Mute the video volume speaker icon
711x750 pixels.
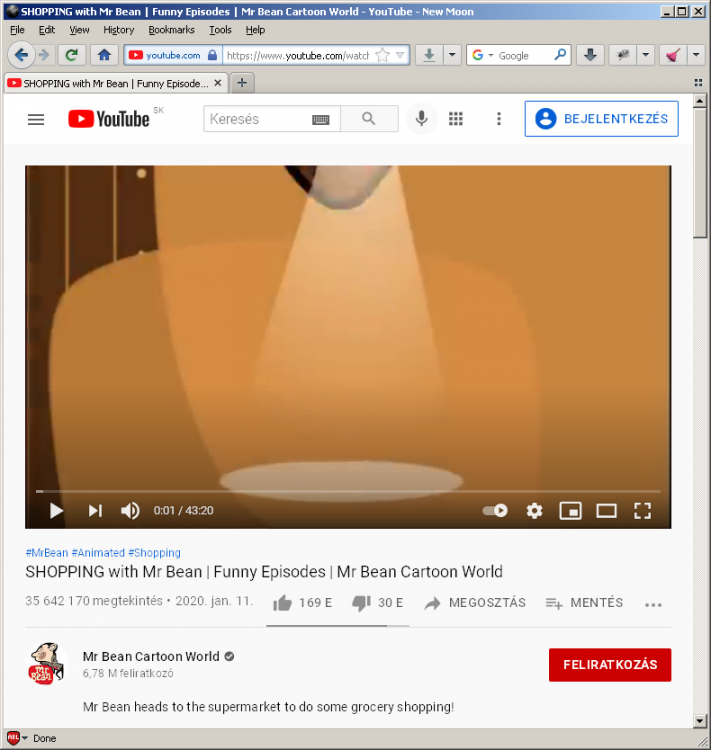(x=130, y=511)
